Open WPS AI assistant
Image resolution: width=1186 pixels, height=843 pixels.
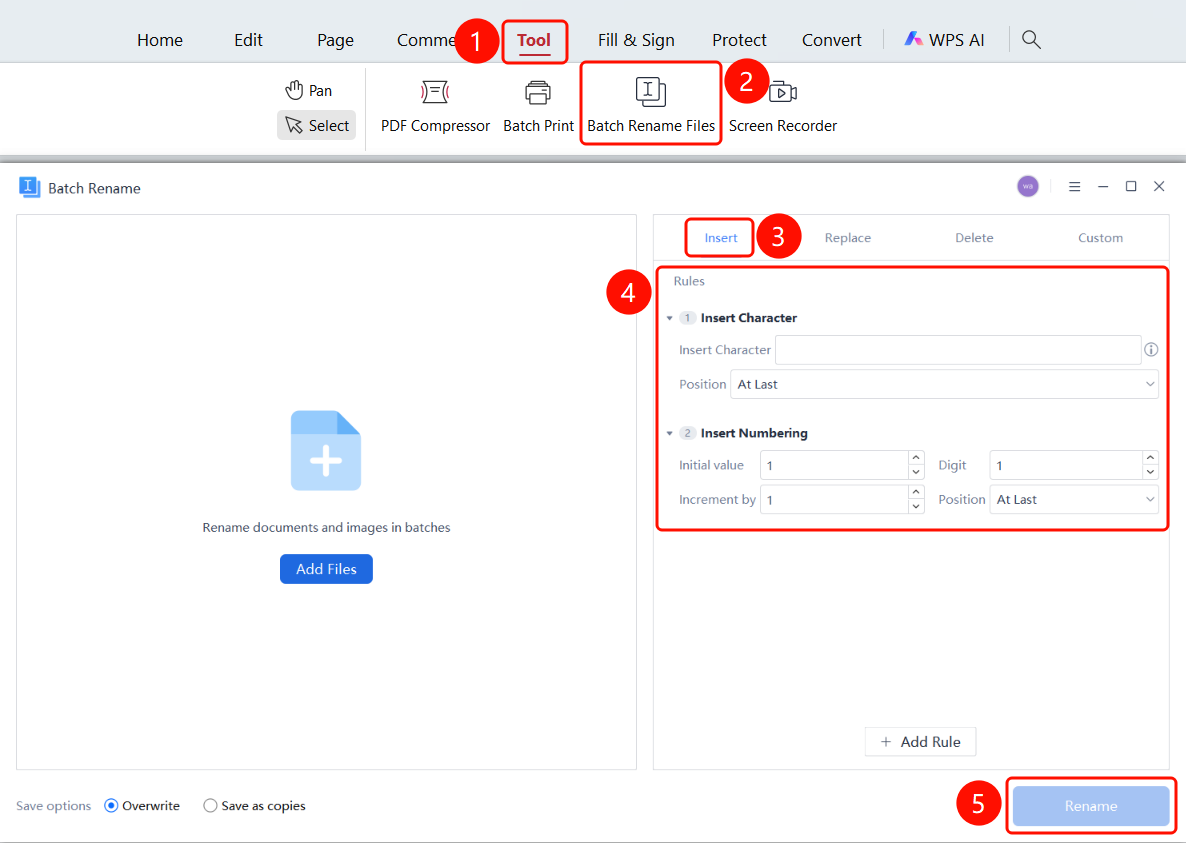click(945, 39)
